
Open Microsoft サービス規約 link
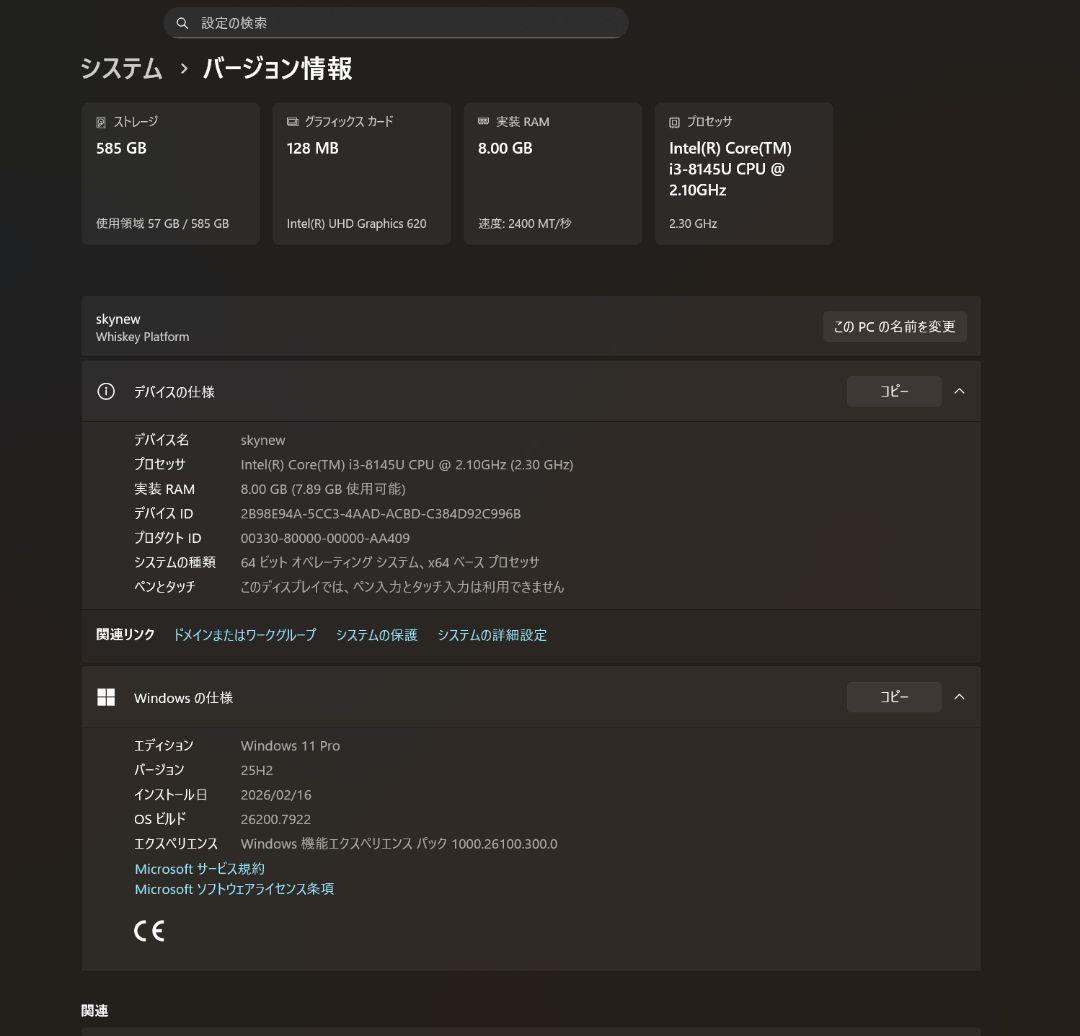click(200, 869)
